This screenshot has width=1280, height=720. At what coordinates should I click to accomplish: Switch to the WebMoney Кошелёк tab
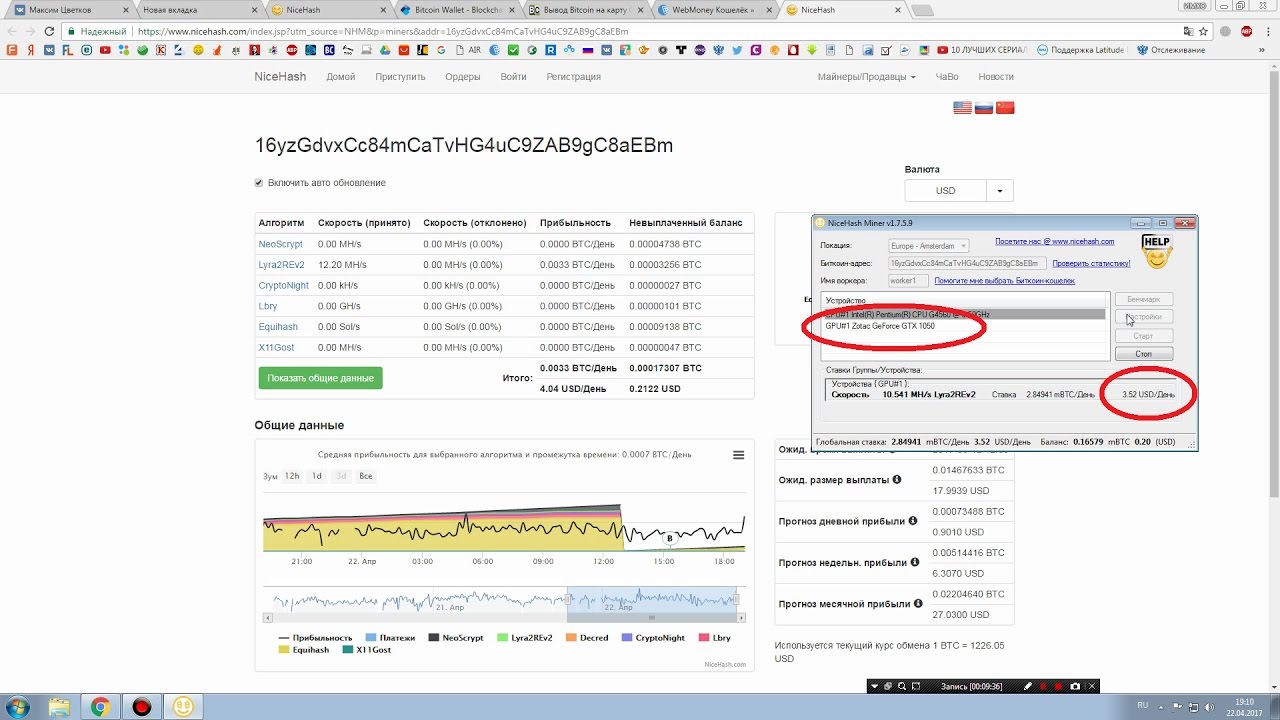[x=715, y=10]
